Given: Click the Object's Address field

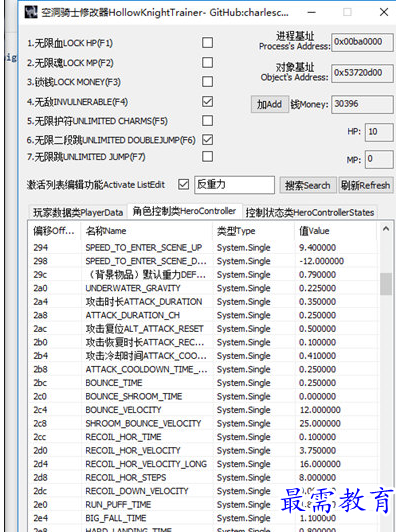Looking at the screenshot, I should tap(362, 73).
